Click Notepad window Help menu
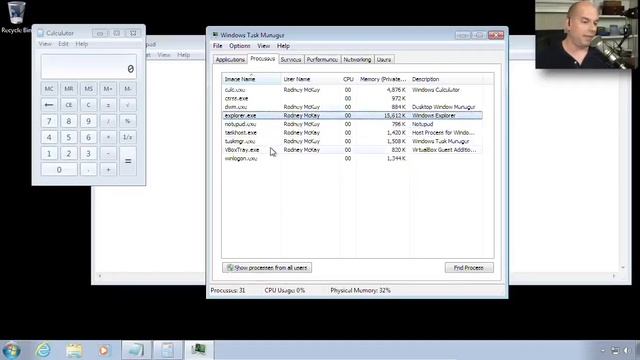Image resolution: width=640 pixels, height=360 pixels. 184,55
